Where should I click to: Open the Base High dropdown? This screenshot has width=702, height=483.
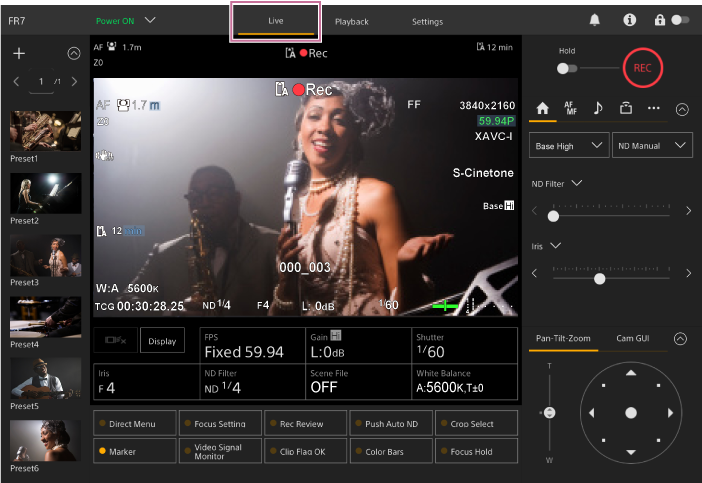(568, 146)
